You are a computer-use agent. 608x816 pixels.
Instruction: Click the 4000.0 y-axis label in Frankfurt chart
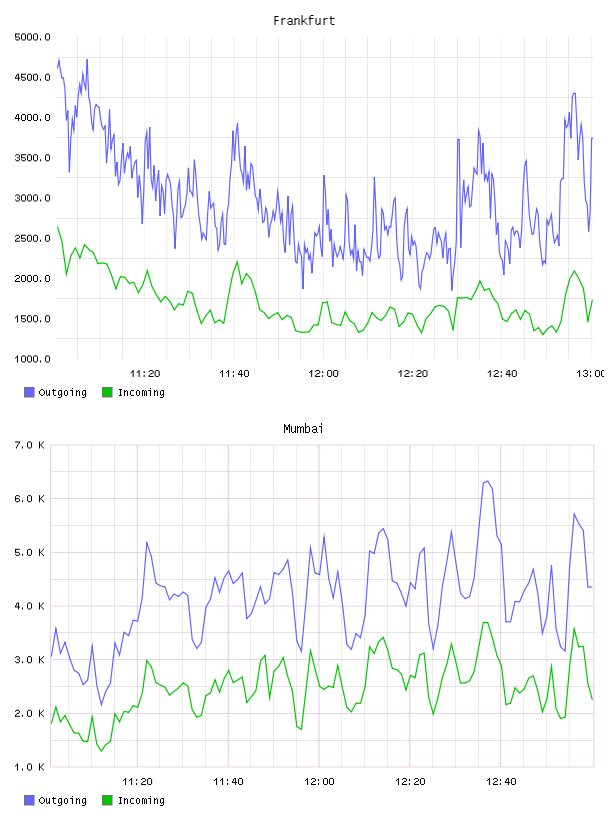32,118
